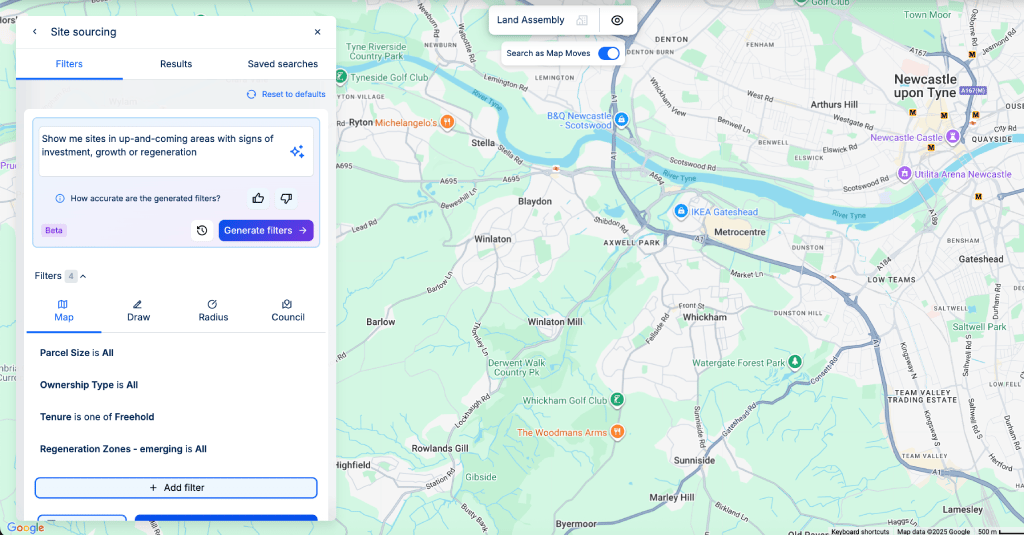The height and width of the screenshot is (535, 1024).
Task: Click the thumbs up feedback icon
Action: [x=258, y=198]
